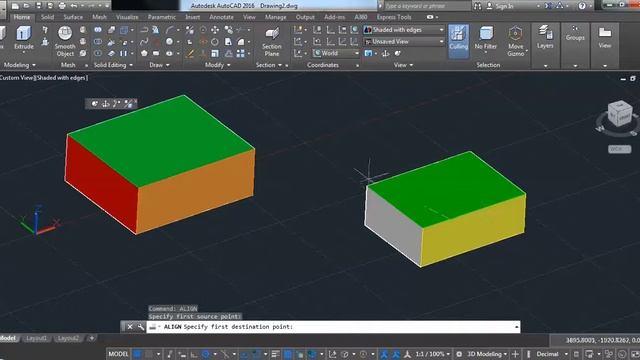Select the Polygon tool in Draw panel
Screen dimensions: 640x360
point(144,53)
